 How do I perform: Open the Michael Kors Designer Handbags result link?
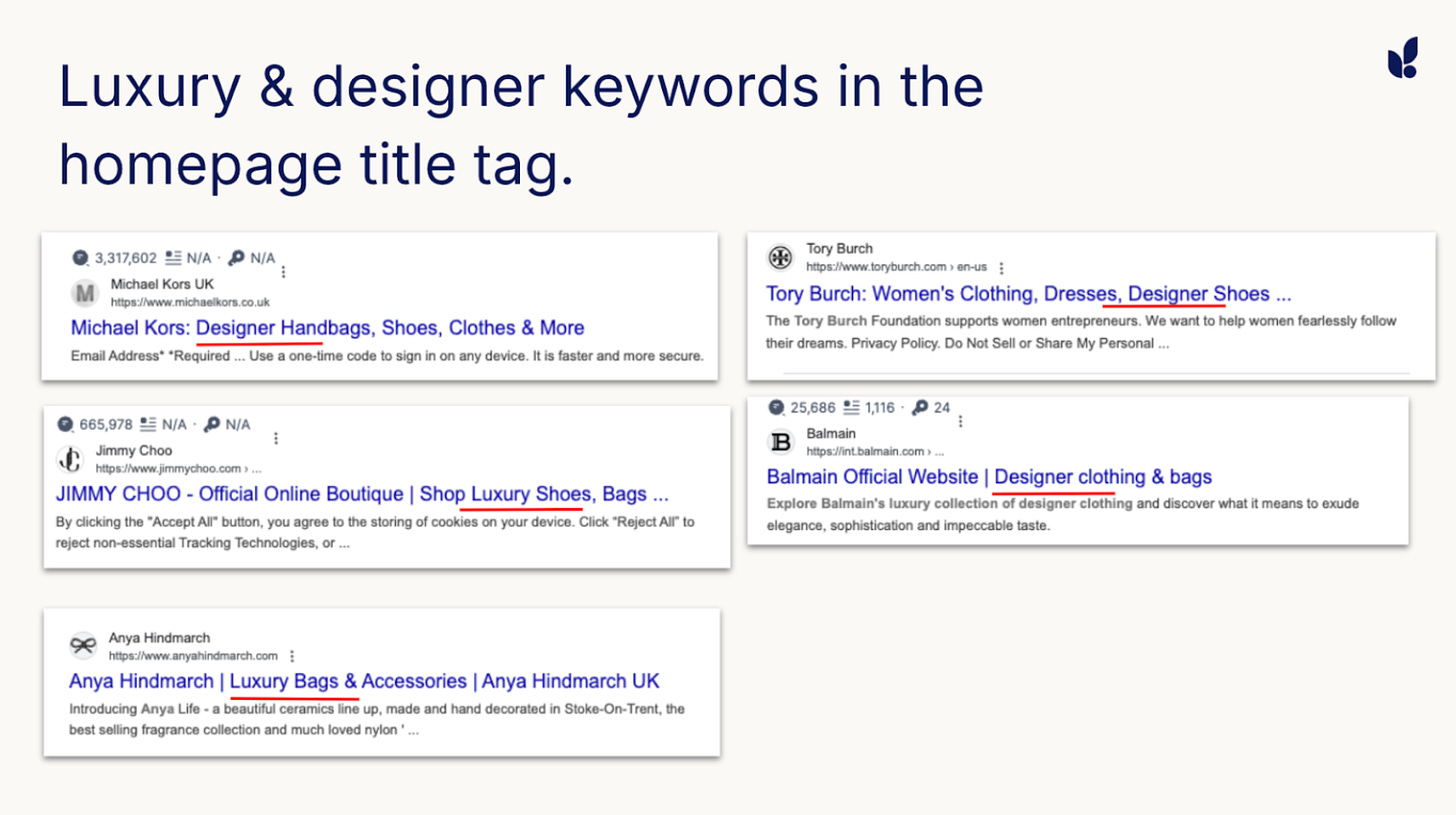coord(328,328)
